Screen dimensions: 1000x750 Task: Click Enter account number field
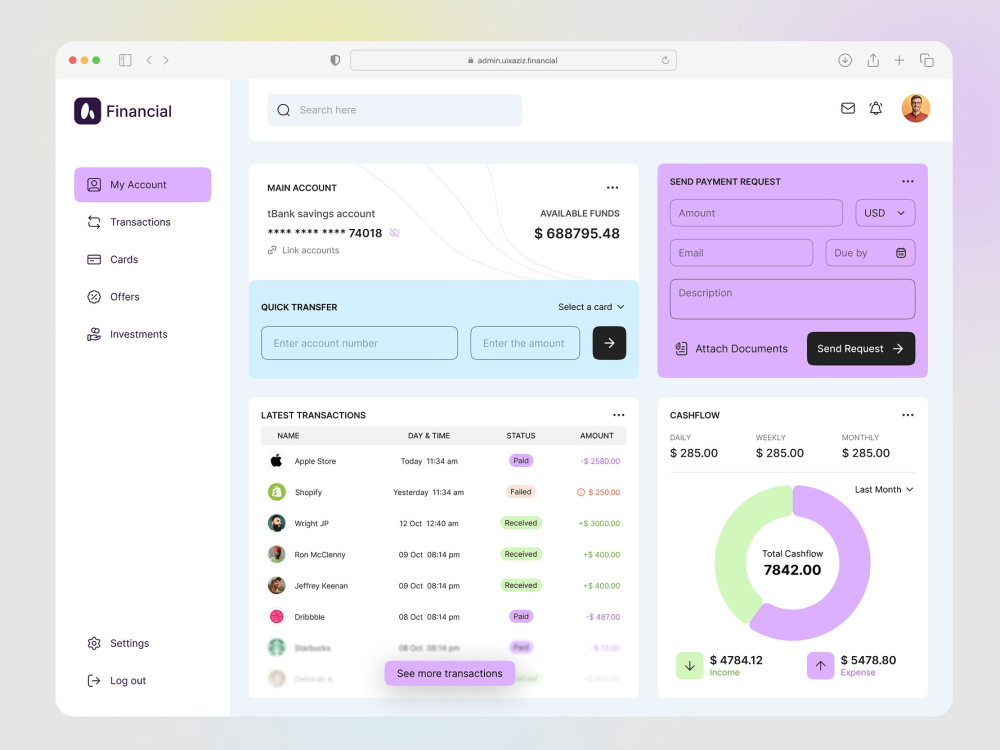[x=359, y=343]
